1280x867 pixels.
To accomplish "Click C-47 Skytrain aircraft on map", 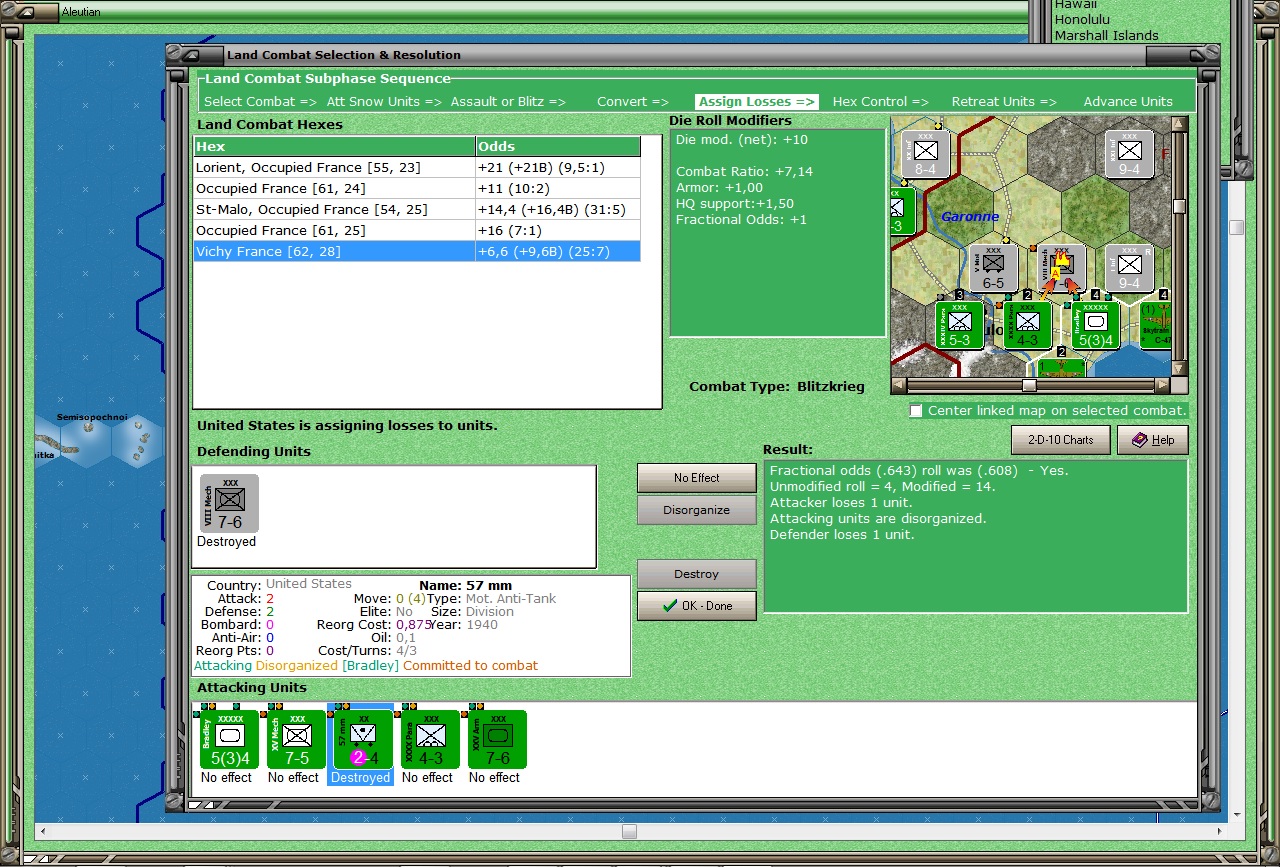I will [x=1156, y=325].
